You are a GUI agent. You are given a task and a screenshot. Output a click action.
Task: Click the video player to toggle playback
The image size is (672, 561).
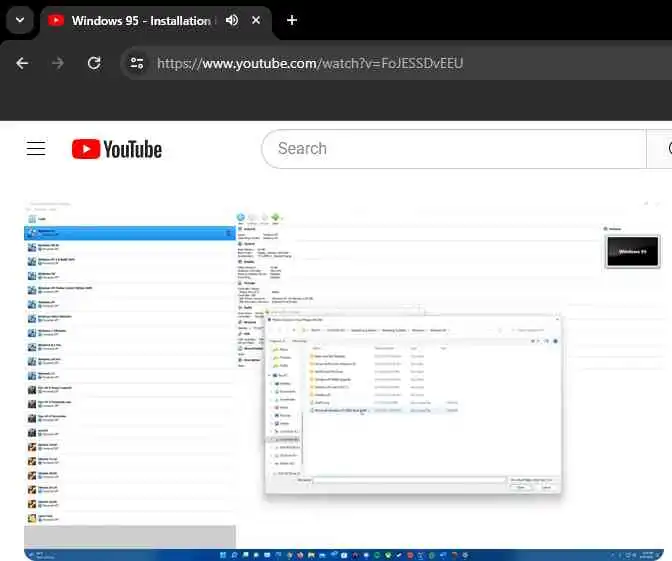point(344,379)
